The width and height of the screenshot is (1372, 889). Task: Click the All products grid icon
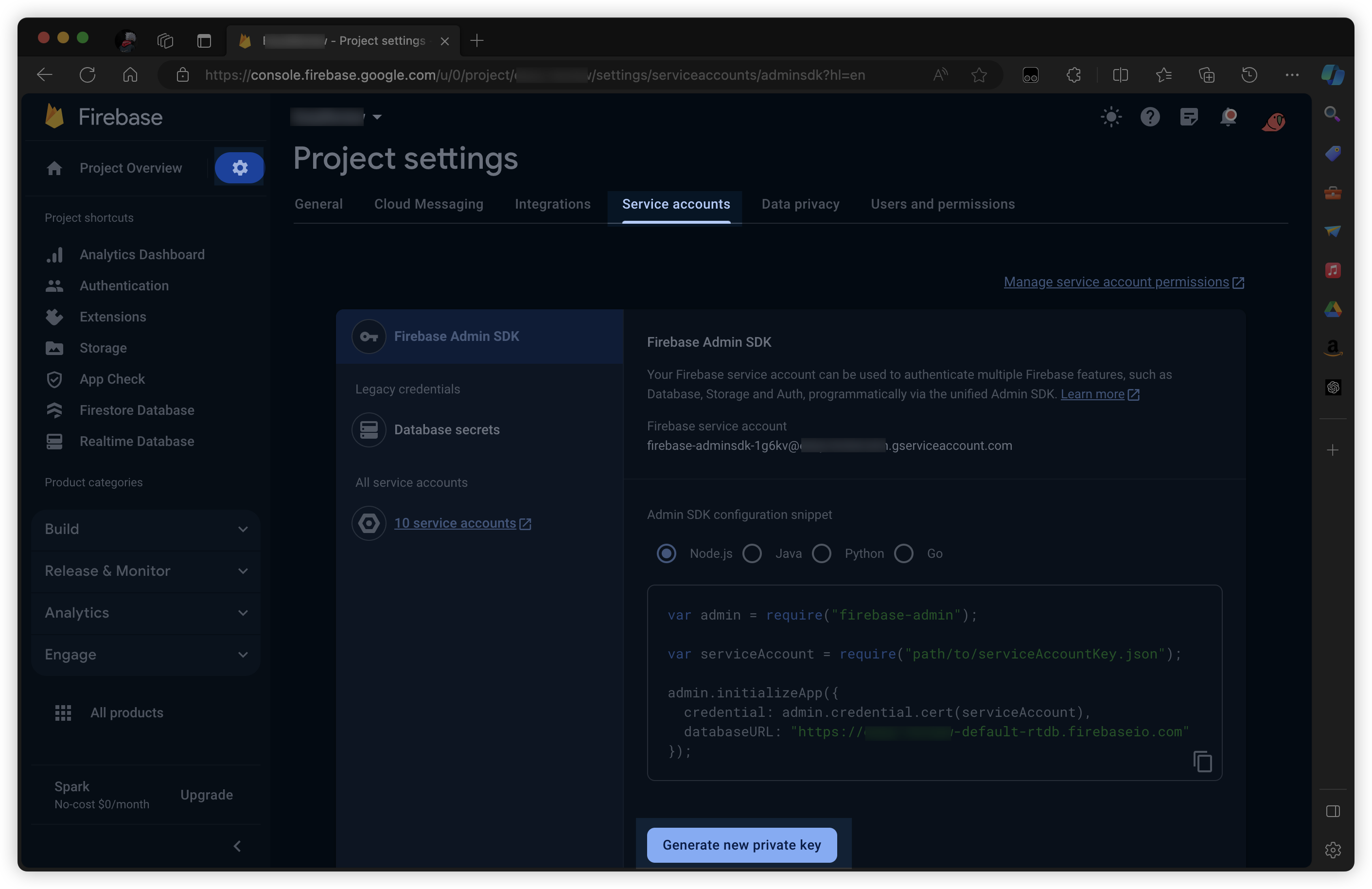tap(63, 712)
